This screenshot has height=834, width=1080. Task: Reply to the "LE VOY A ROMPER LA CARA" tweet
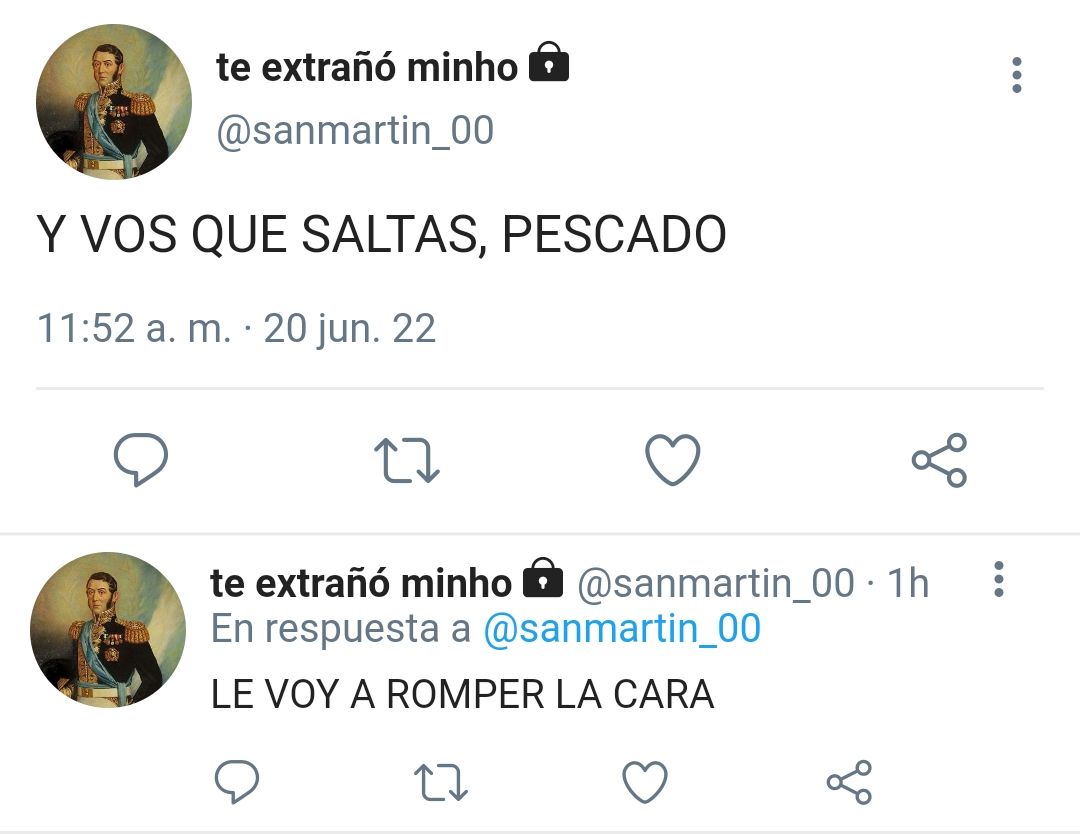(x=237, y=782)
